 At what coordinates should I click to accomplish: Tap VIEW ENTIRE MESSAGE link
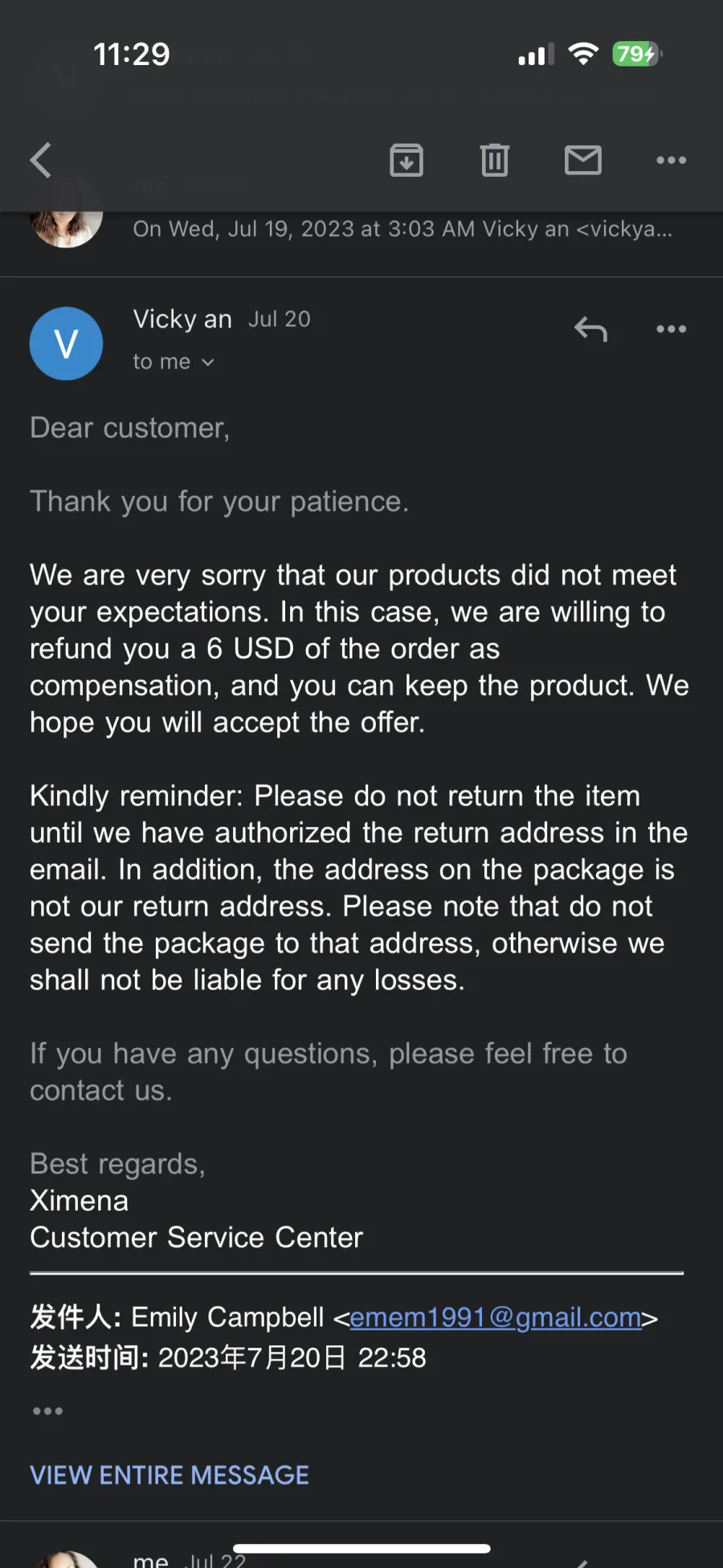tap(170, 1475)
